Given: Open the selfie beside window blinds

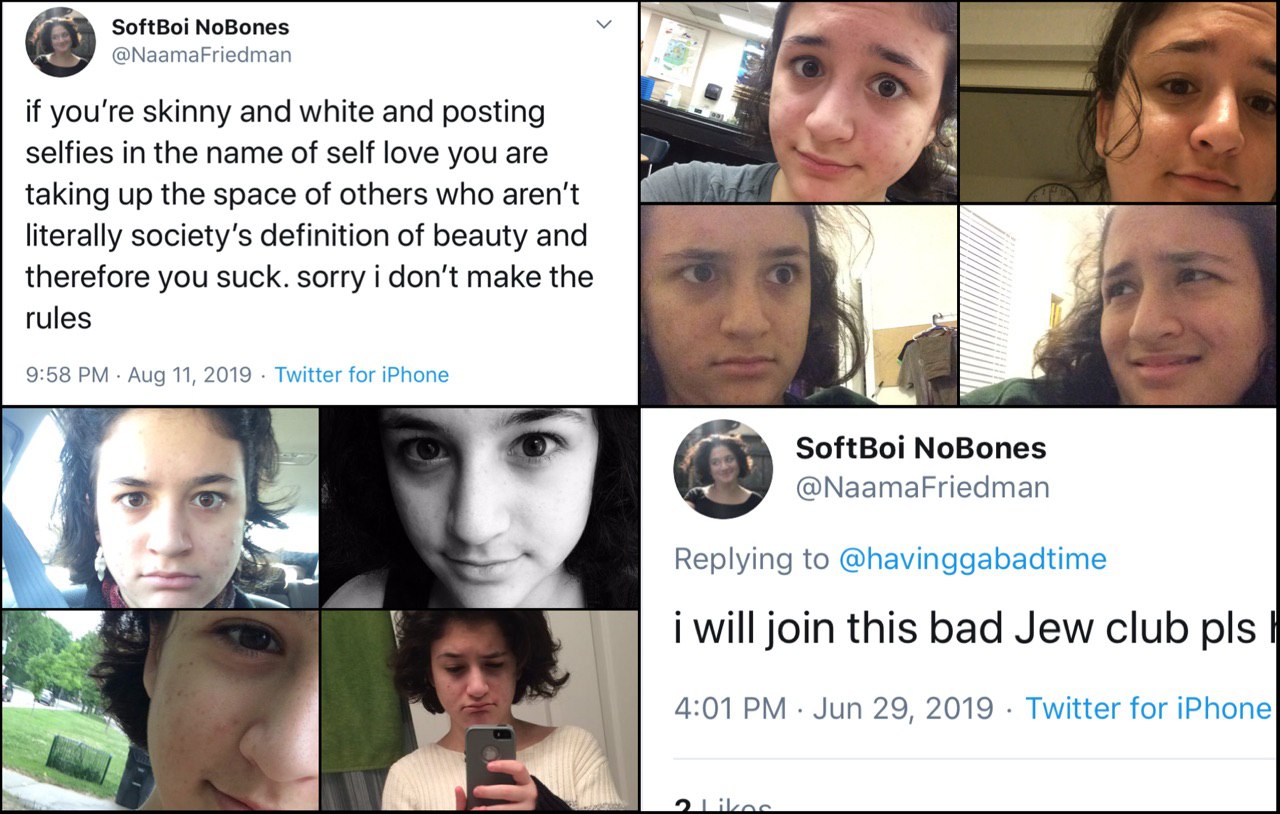Looking at the screenshot, I should point(1119,305).
